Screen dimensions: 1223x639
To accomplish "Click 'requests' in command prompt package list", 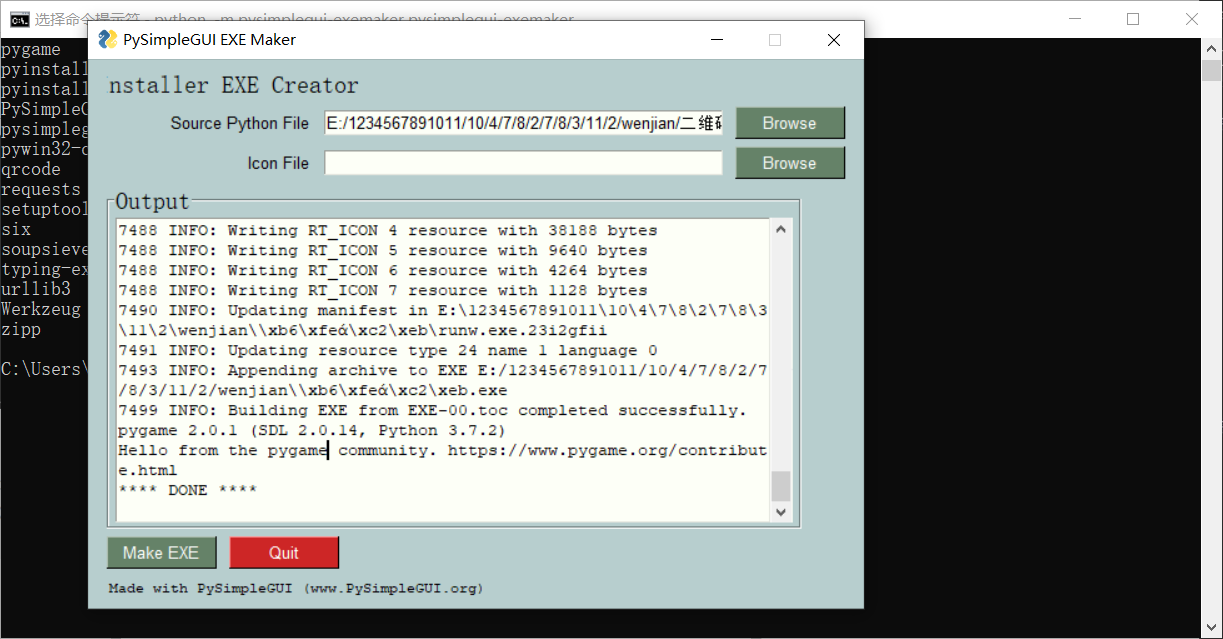I will pos(41,189).
